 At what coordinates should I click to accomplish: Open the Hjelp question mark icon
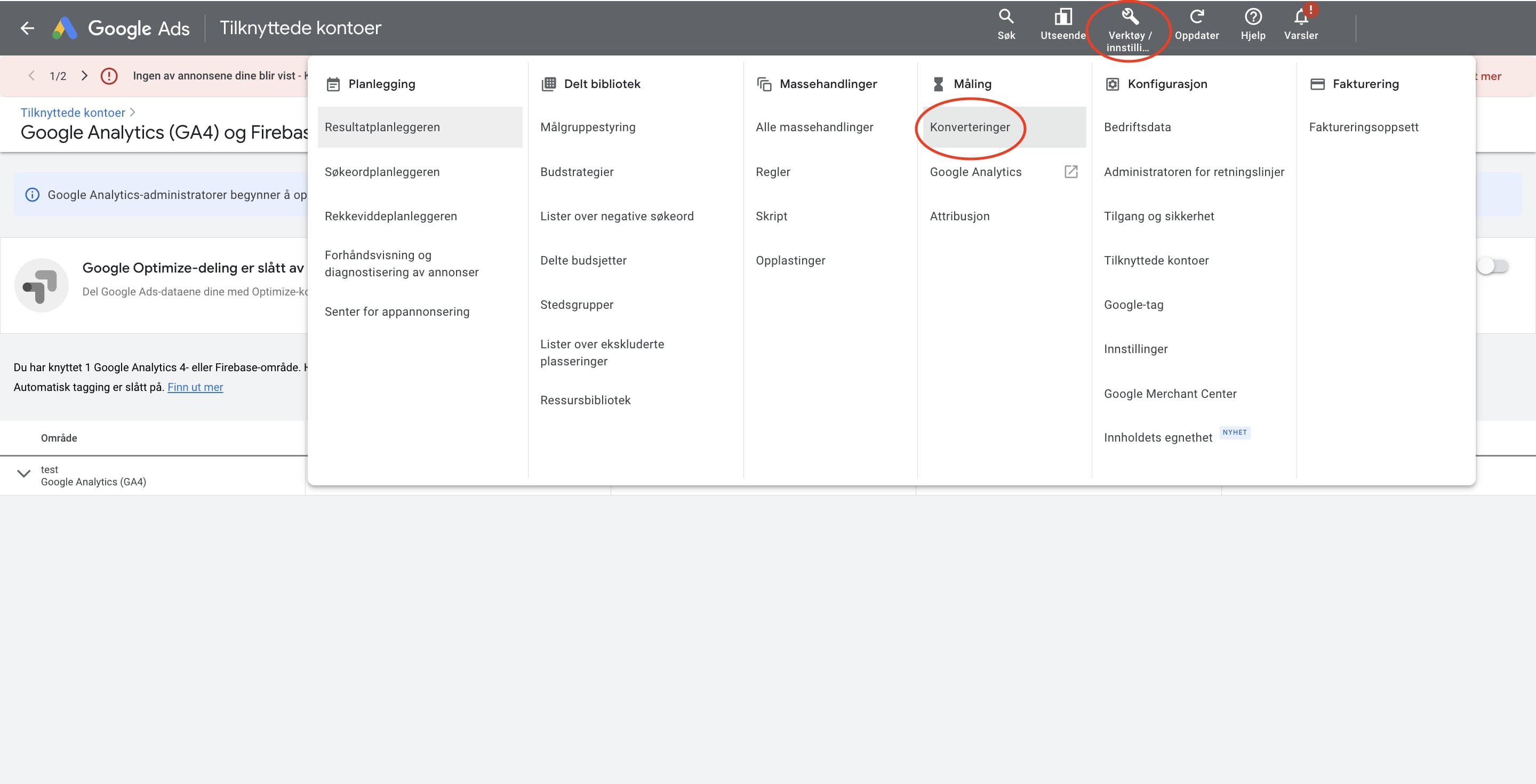coord(1253,17)
